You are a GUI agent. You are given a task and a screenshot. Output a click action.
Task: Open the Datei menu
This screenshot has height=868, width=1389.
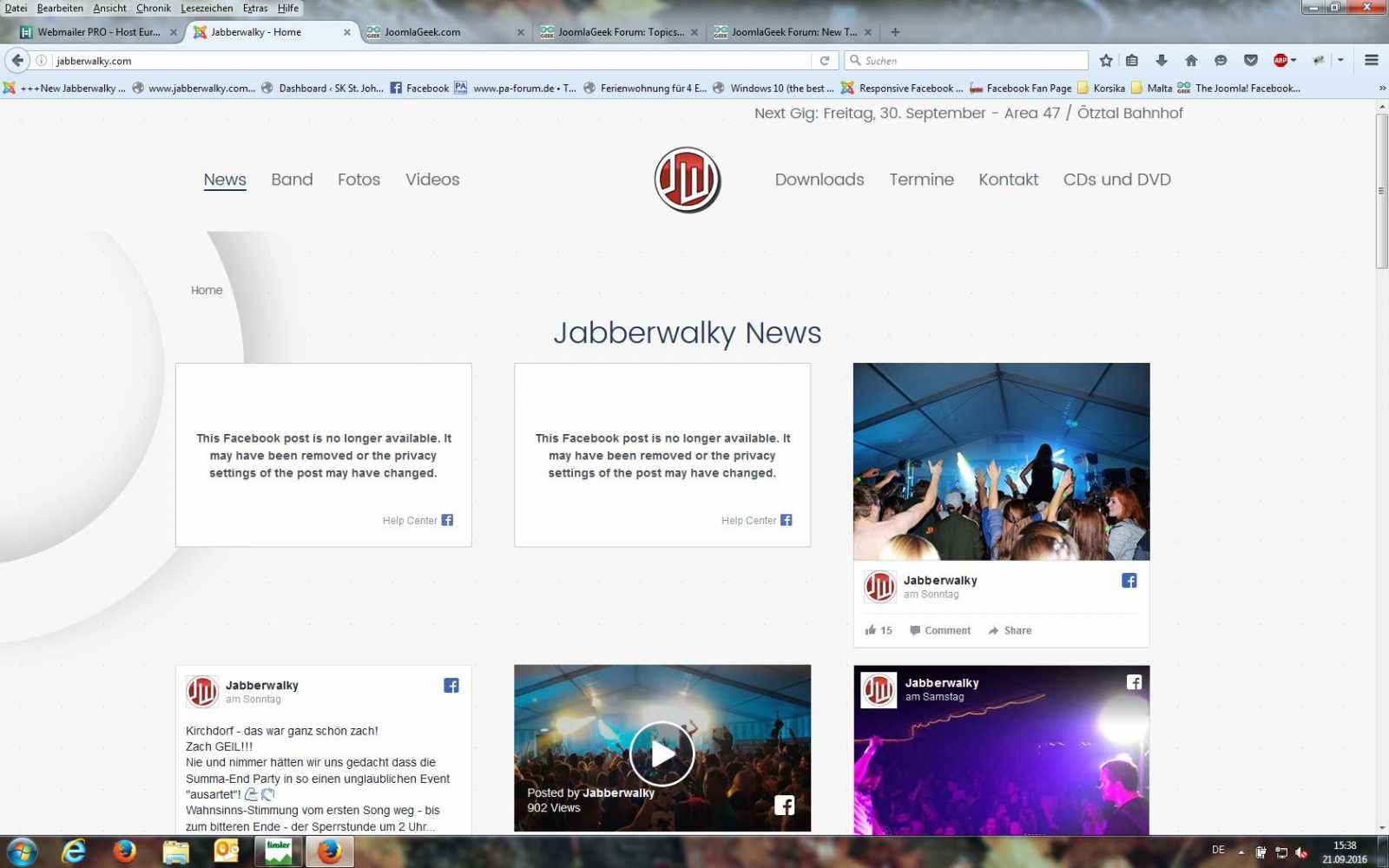click(16, 8)
